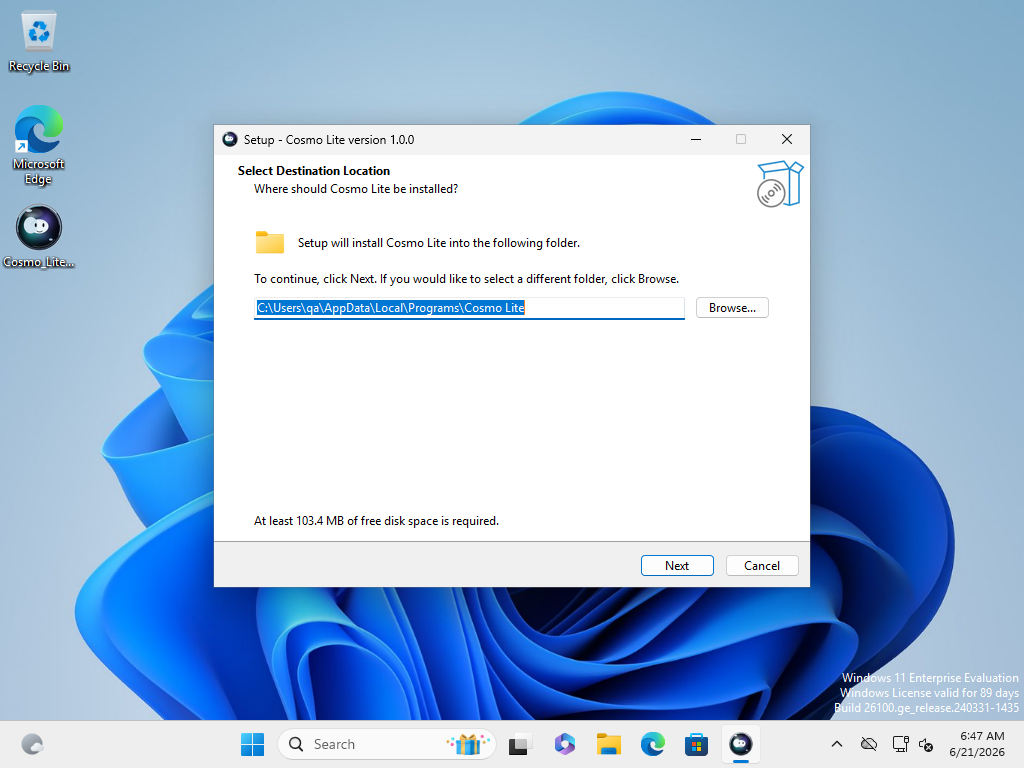1024x768 pixels.
Task: Open the clock showing 6:47 AM
Action: tap(977, 744)
